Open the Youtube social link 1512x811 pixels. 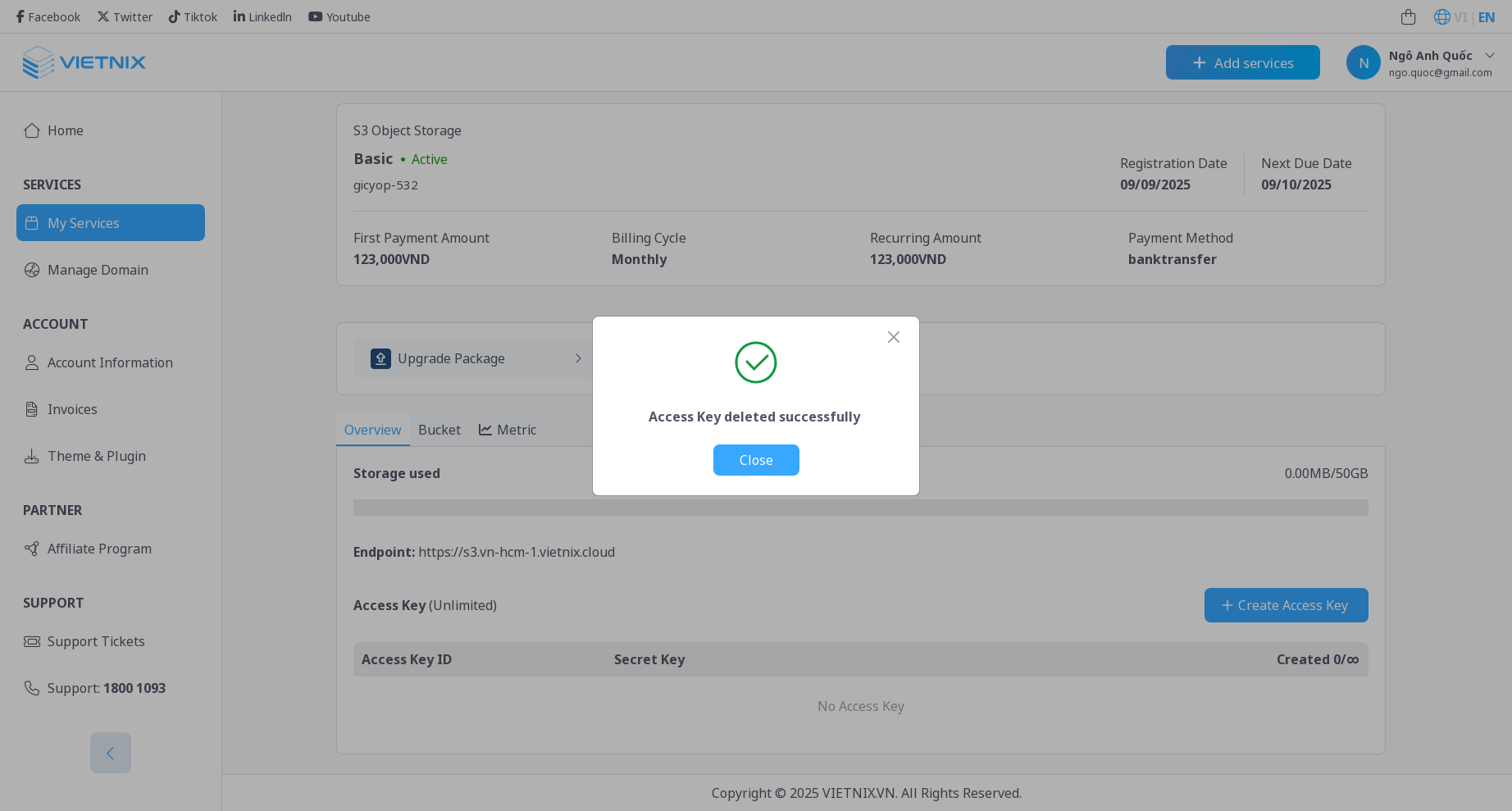pos(339,16)
